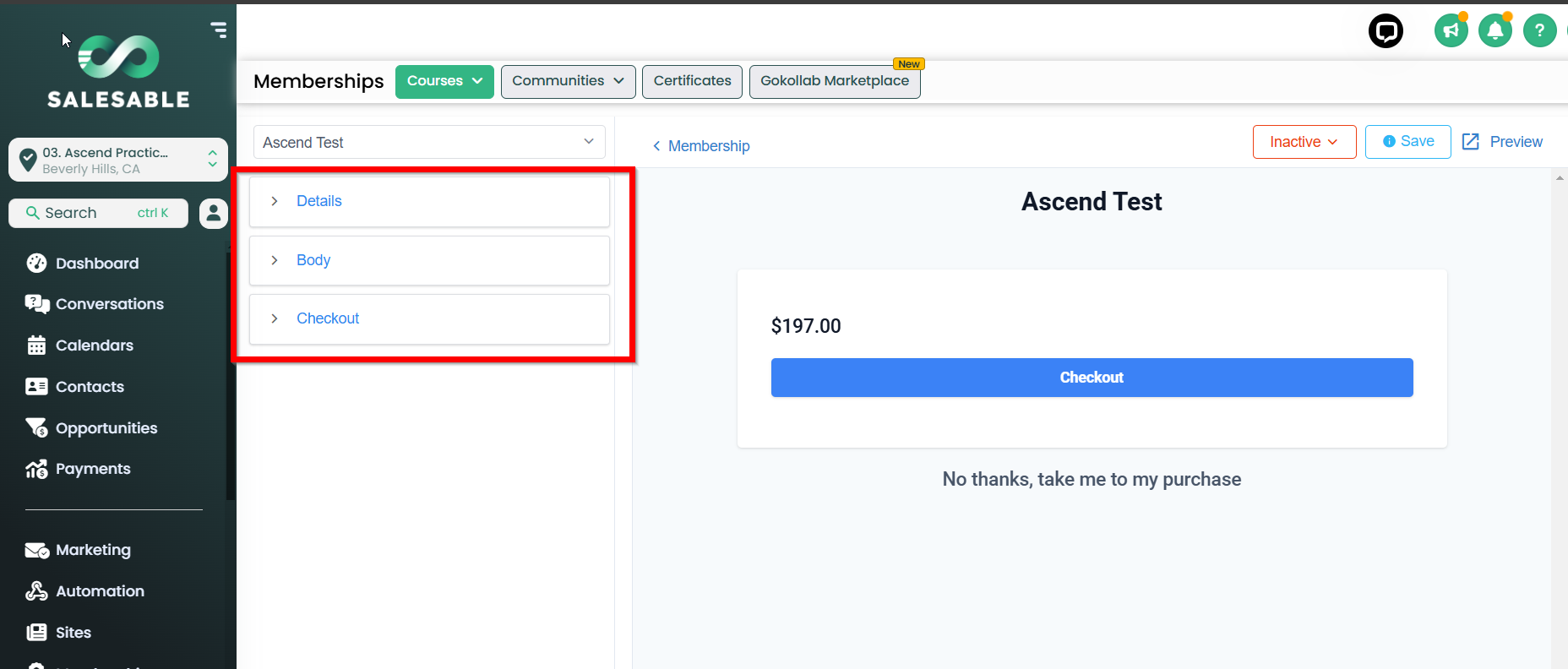The width and height of the screenshot is (1568, 669).
Task: Open Payments in the sidebar
Action: click(x=78, y=469)
